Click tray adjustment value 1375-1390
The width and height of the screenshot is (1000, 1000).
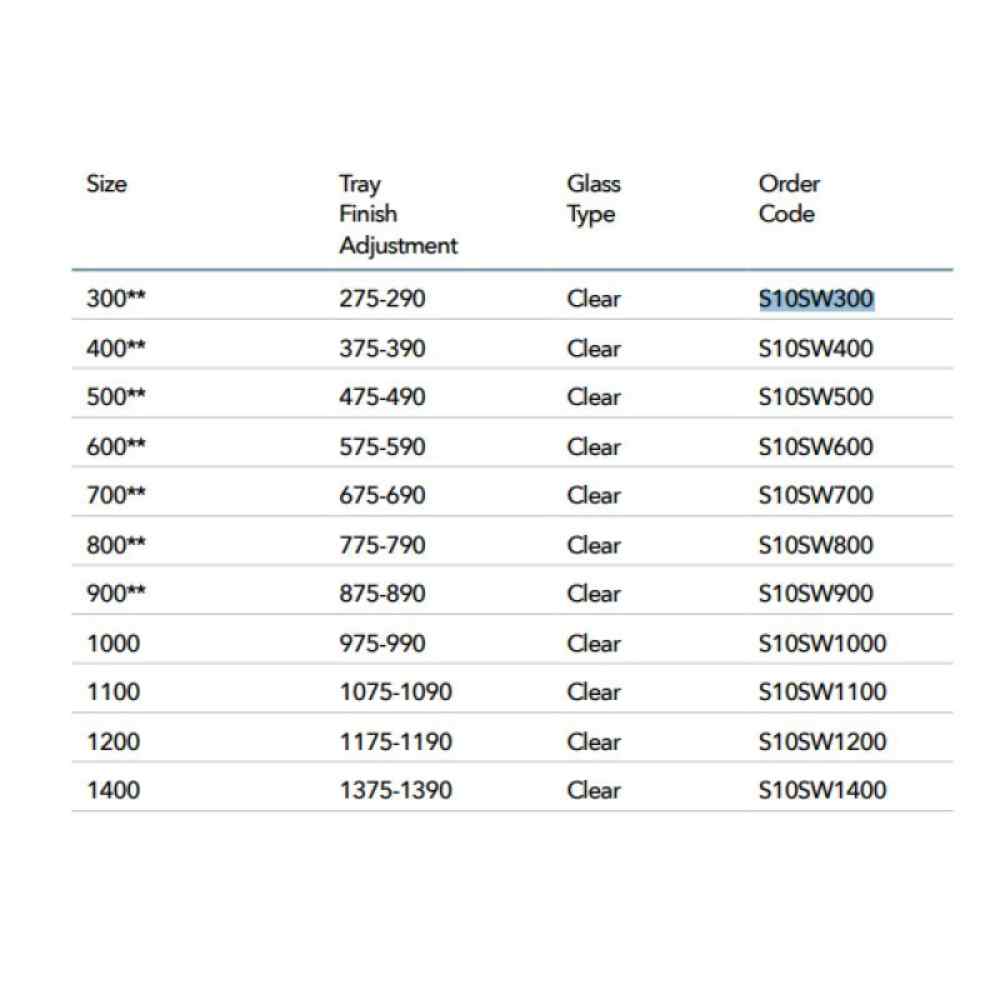point(395,790)
